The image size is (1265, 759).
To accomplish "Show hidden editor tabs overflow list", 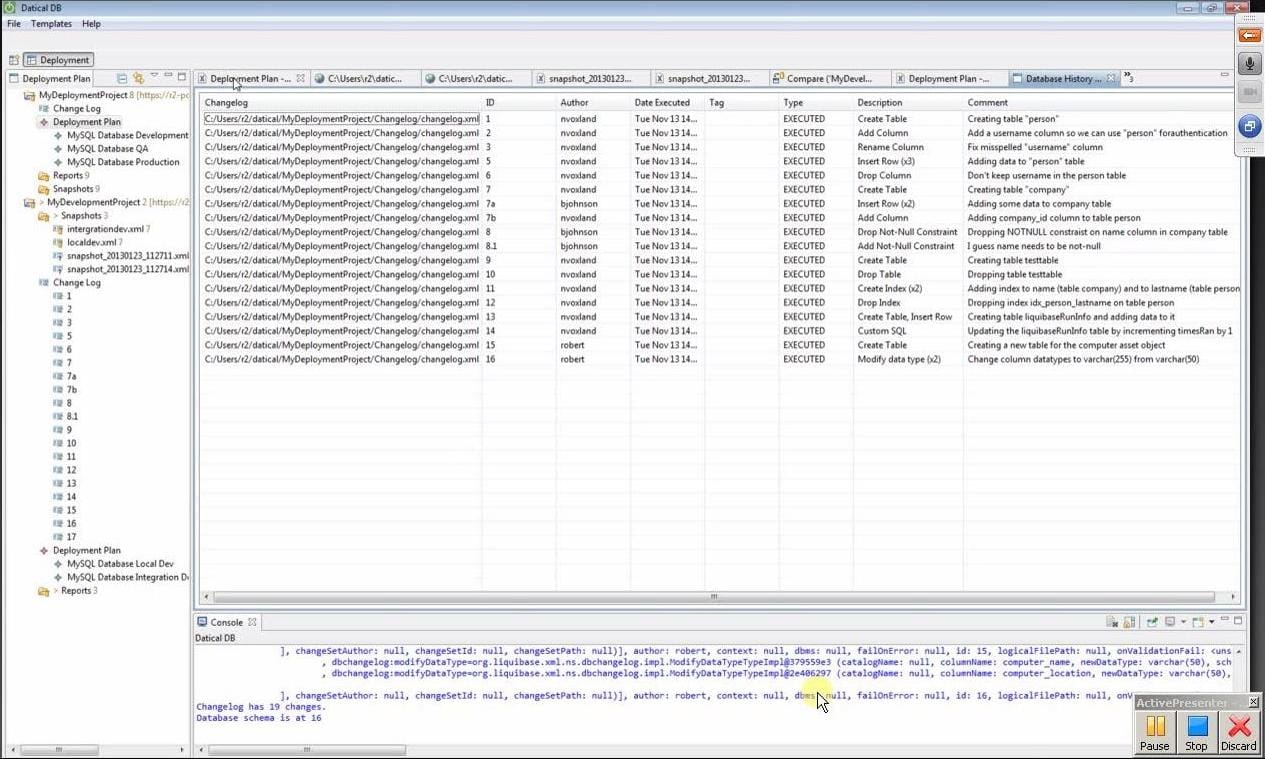I will 1128,77.
